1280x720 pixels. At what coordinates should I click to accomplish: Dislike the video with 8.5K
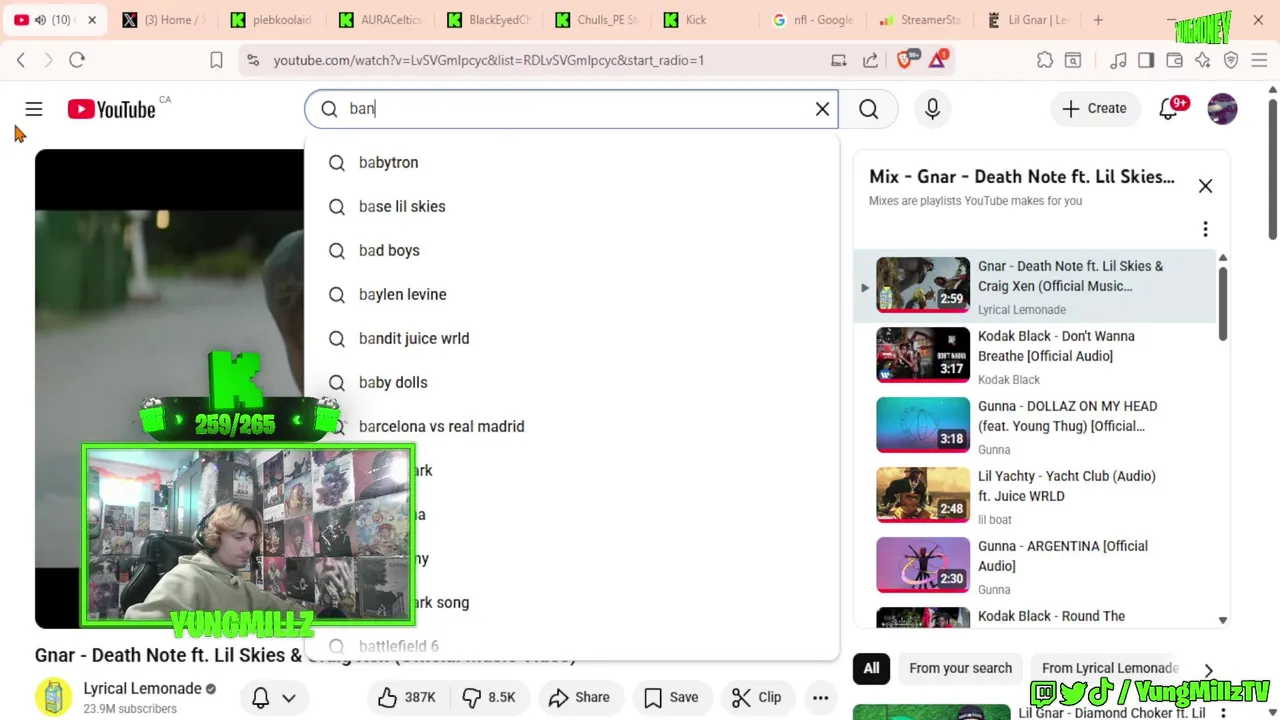click(489, 697)
